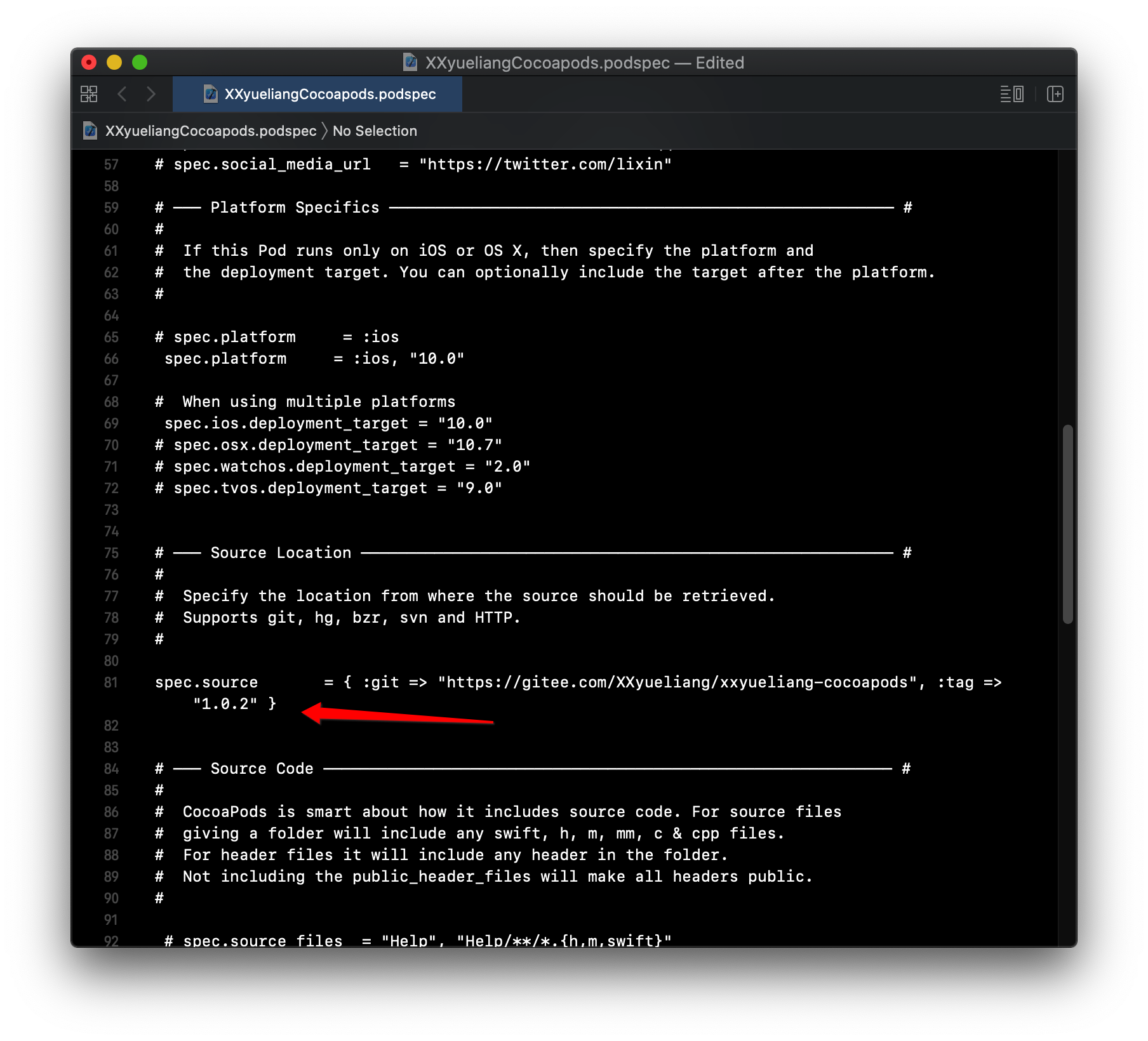This screenshot has width=1148, height=1041.
Task: Close the window with the red button
Action: (89, 62)
